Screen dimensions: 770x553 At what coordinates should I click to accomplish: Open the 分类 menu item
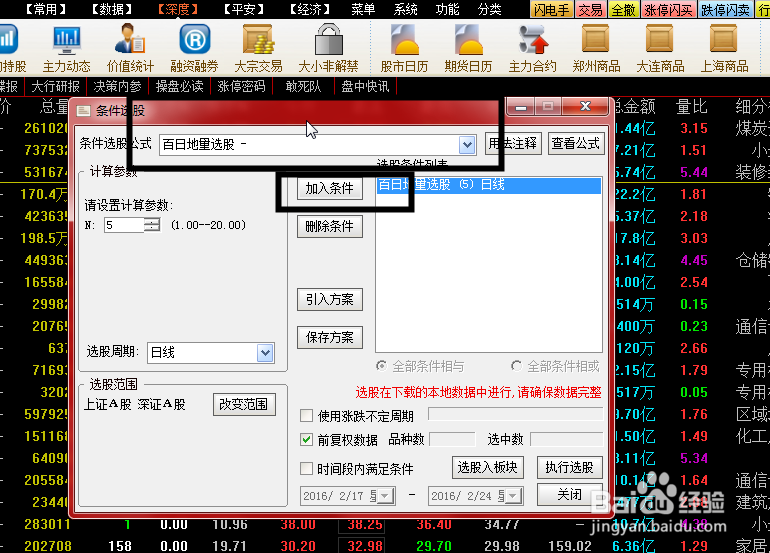tap(490, 9)
